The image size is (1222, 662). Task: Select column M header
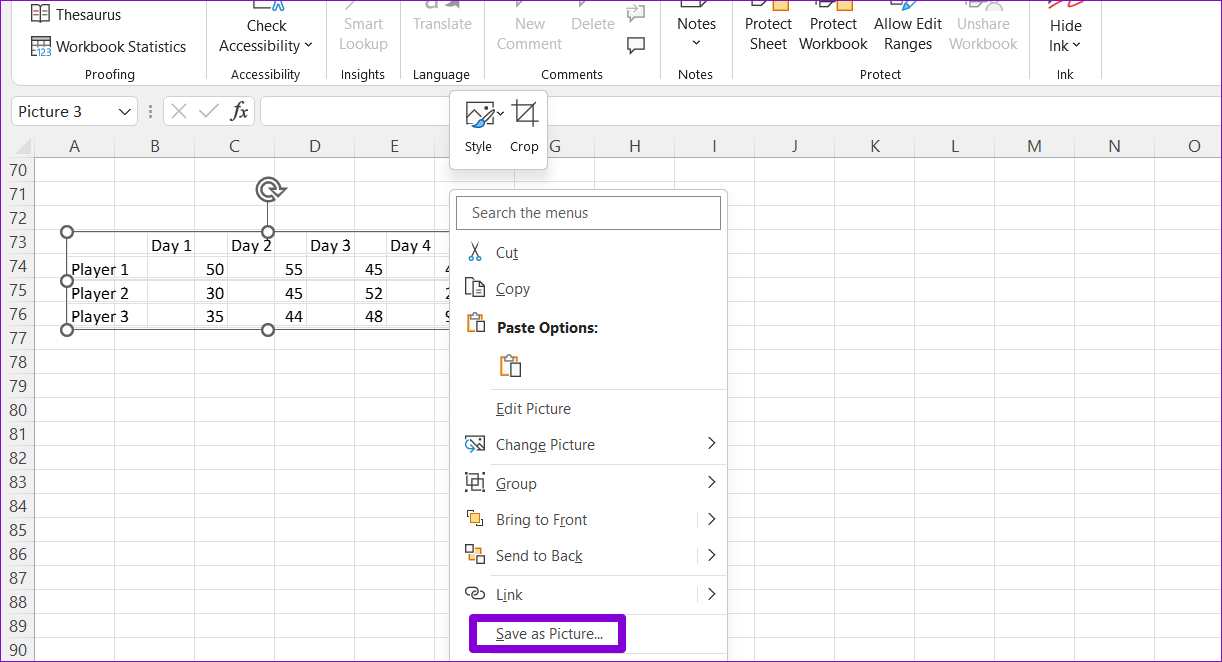click(x=1034, y=146)
